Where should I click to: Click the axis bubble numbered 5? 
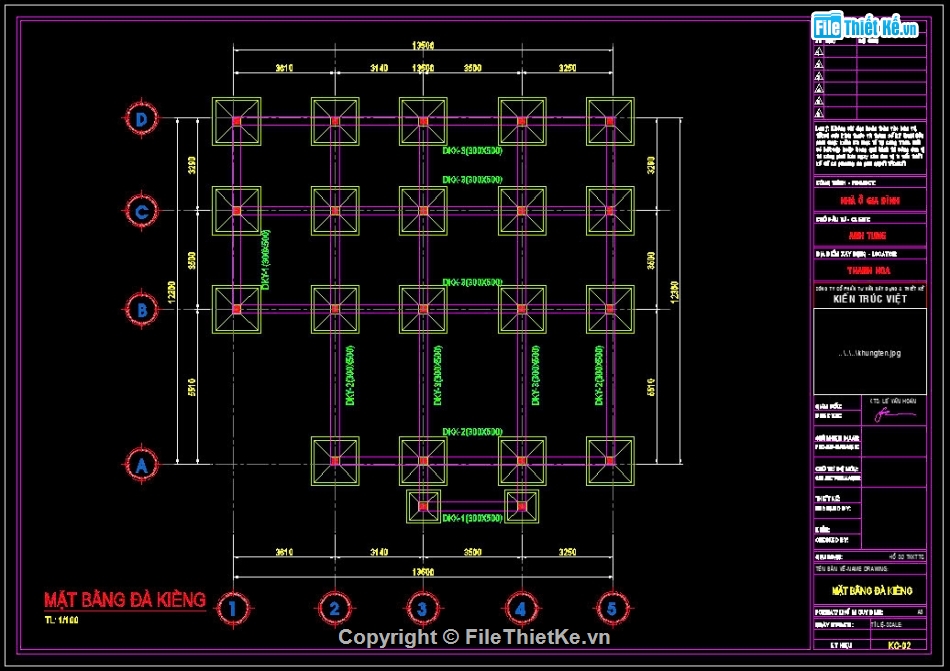pos(612,608)
